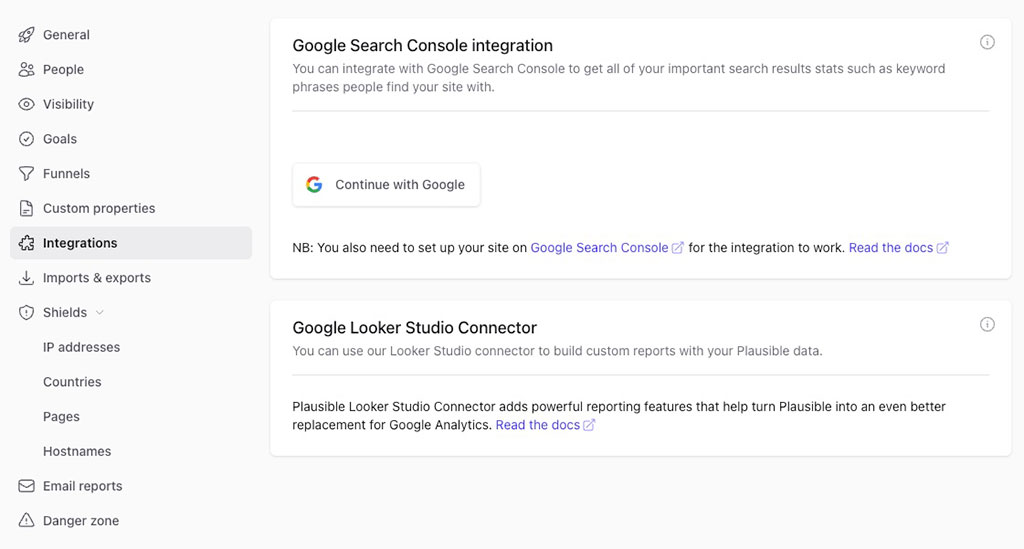Click the Goals checkmark circle icon

pyautogui.click(x=27, y=139)
